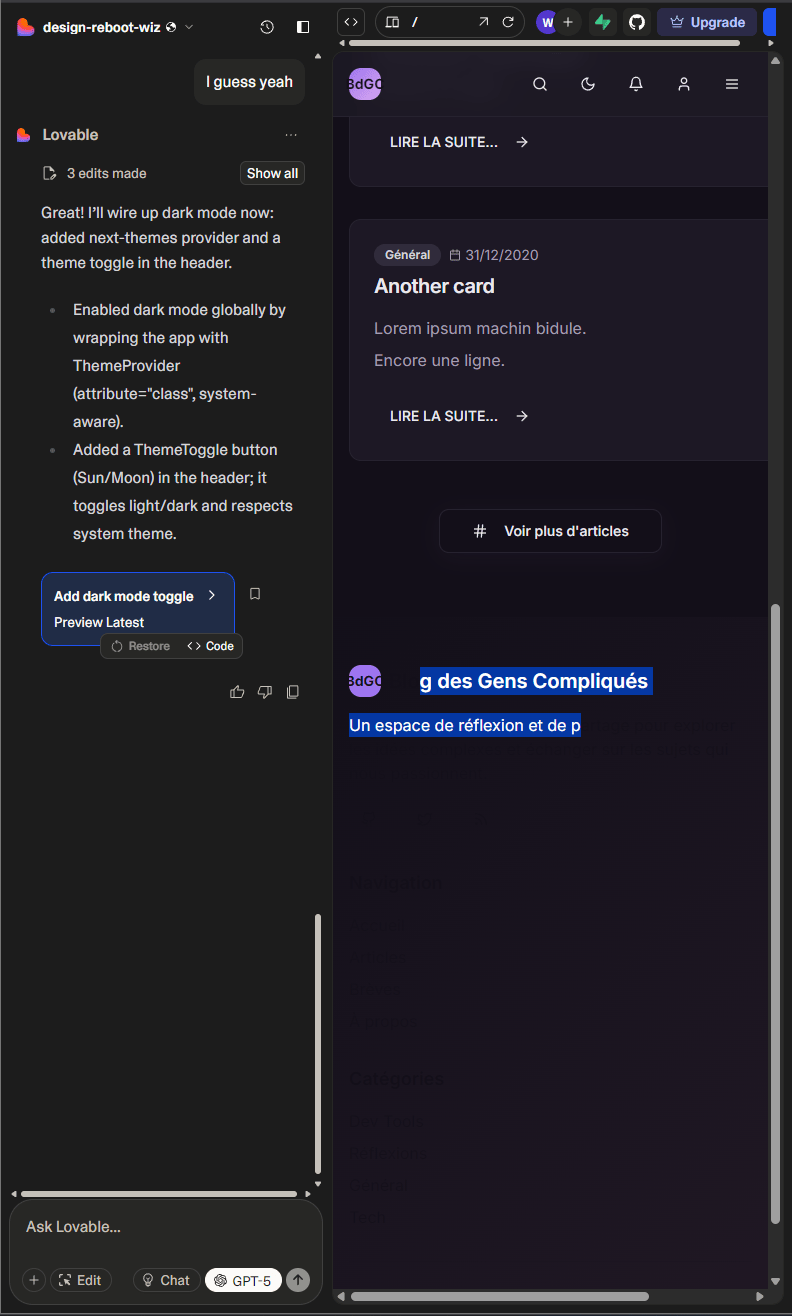This screenshot has width=792, height=1316.
Task: Focus the Ask Lovable input field
Action: coord(165,1227)
